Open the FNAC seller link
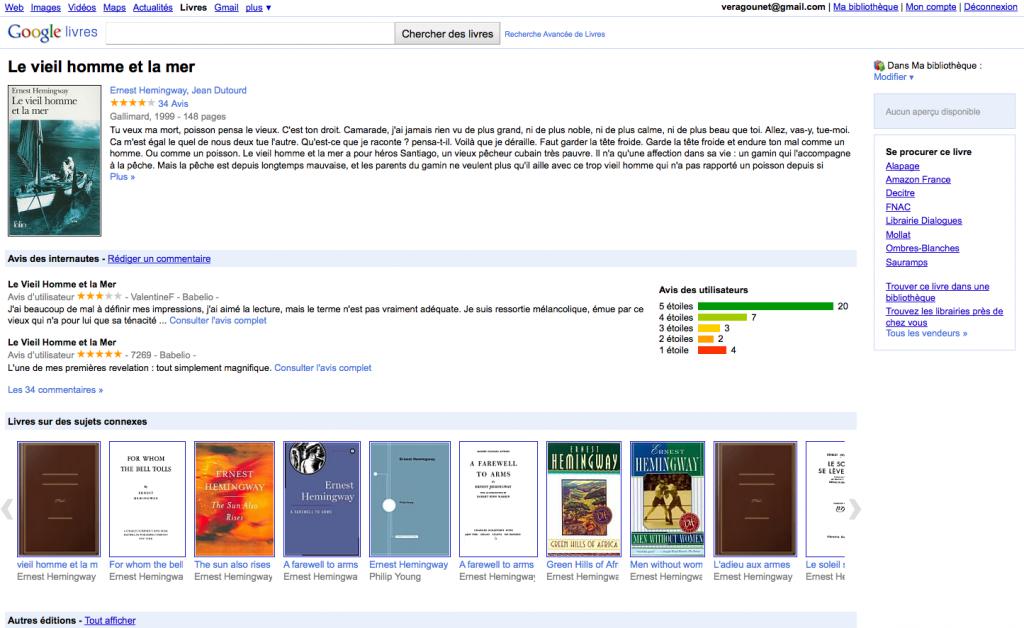 pyautogui.click(x=898, y=207)
